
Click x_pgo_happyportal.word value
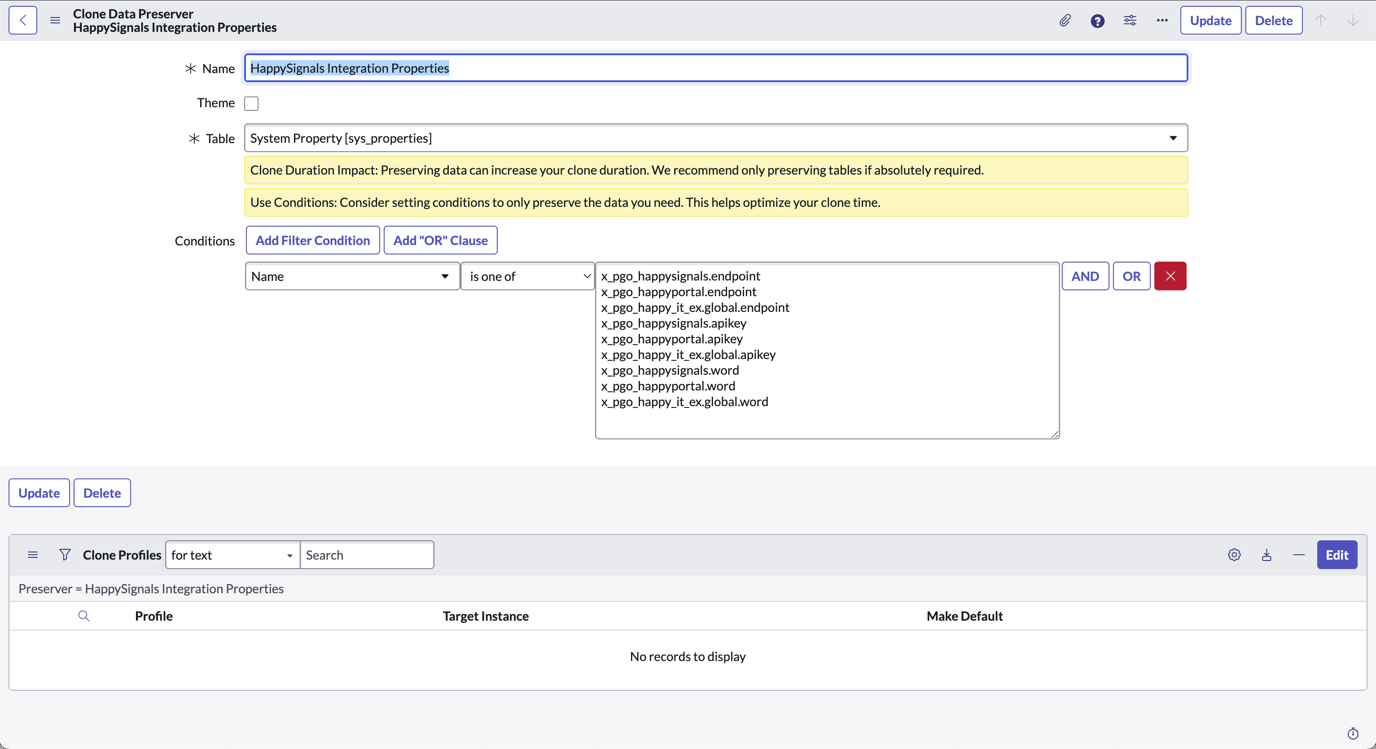668,386
